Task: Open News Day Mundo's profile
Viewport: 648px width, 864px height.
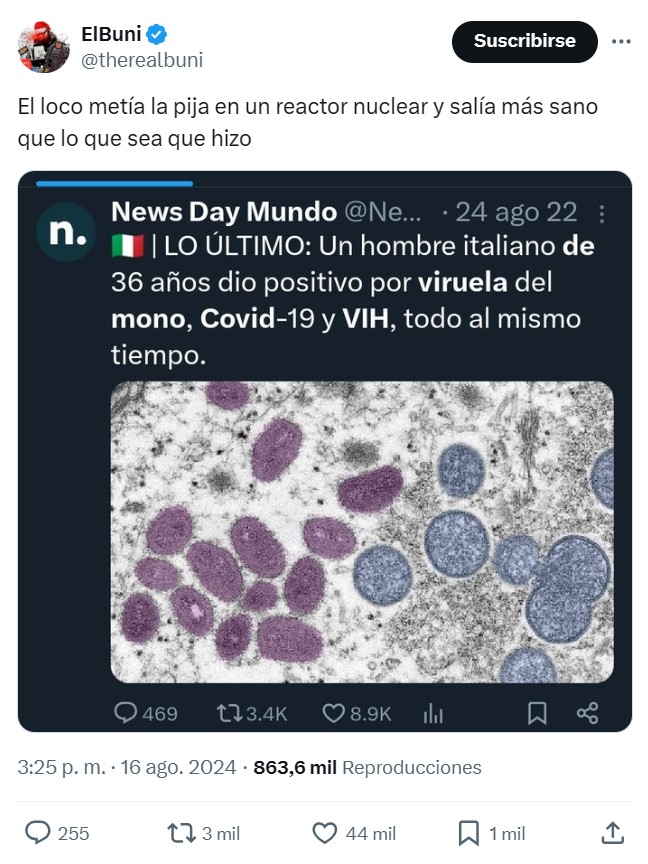Action: [225, 213]
